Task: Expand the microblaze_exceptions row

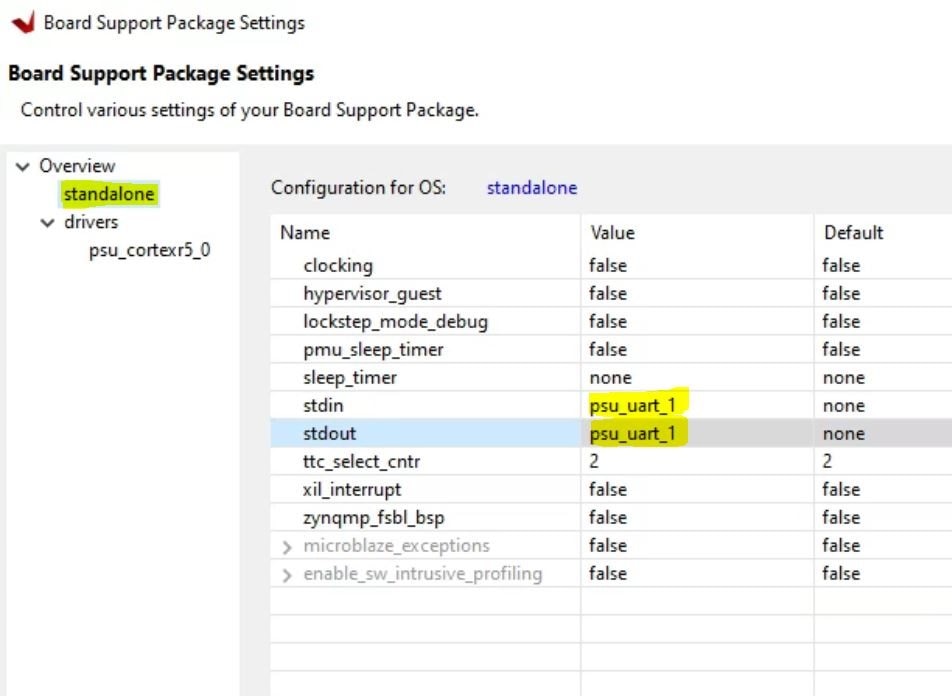Action: [287, 546]
